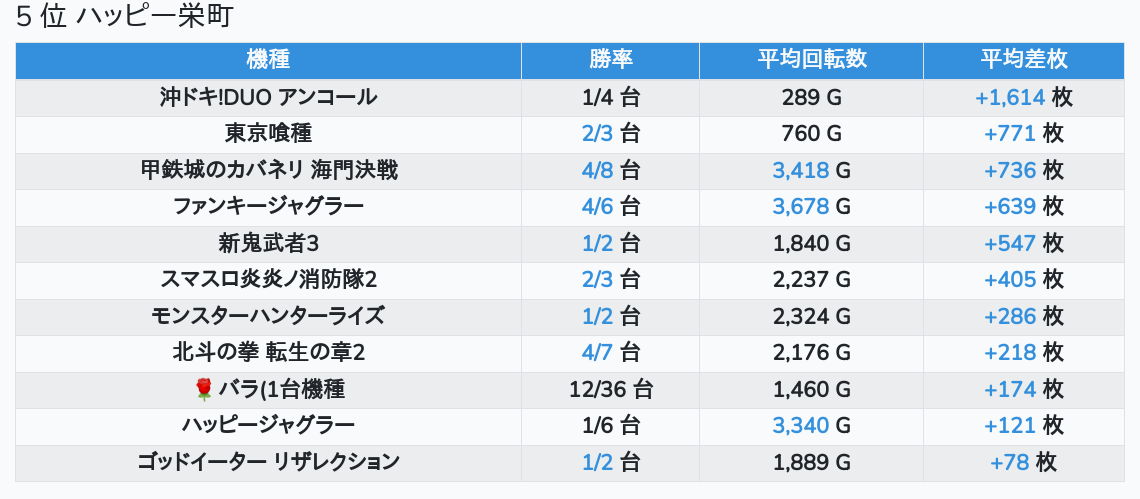Sort by the 機種 column header
The width and height of the screenshot is (1140, 499).
click(x=268, y=60)
